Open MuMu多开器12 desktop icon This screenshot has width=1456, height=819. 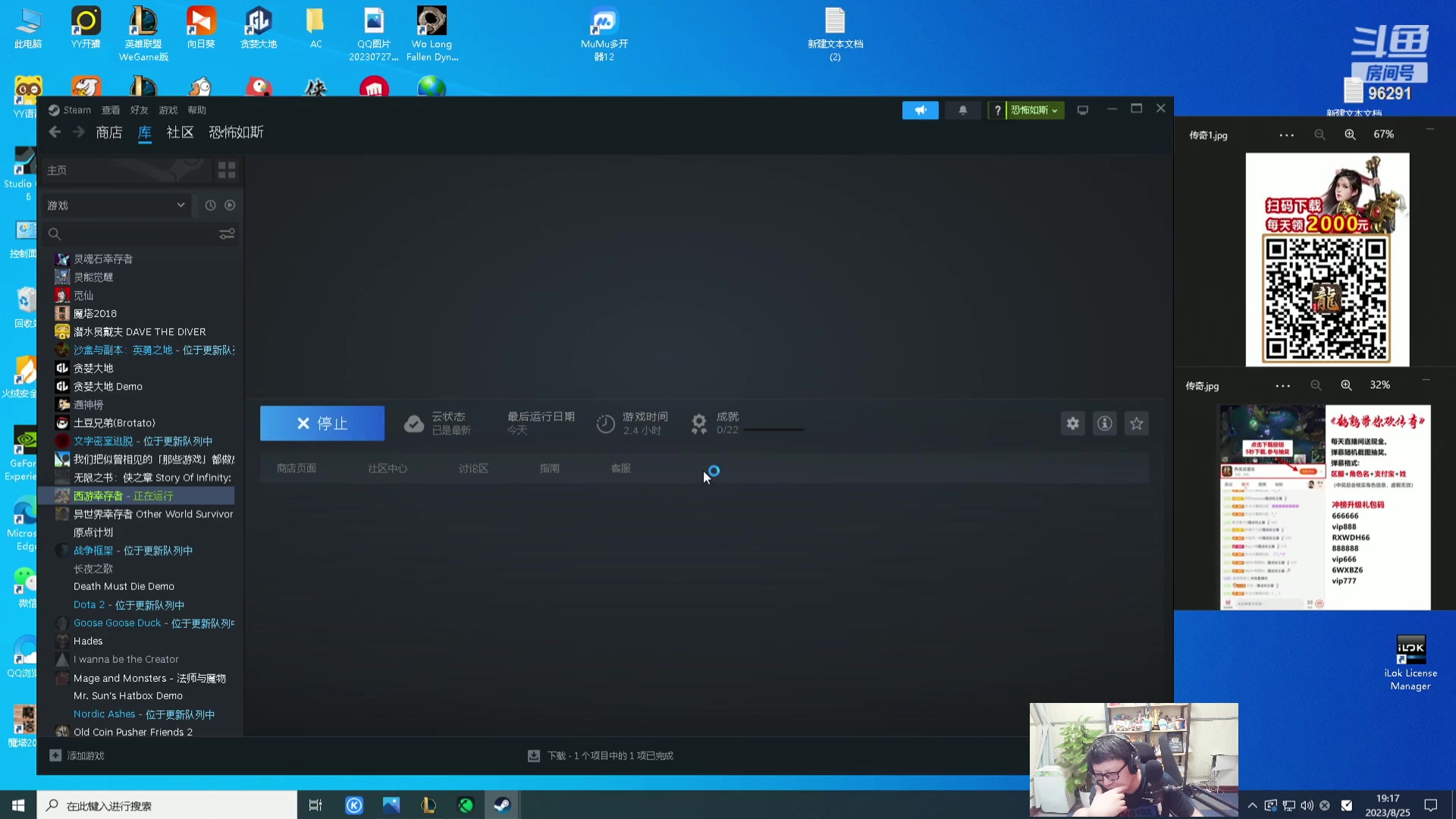(x=604, y=34)
